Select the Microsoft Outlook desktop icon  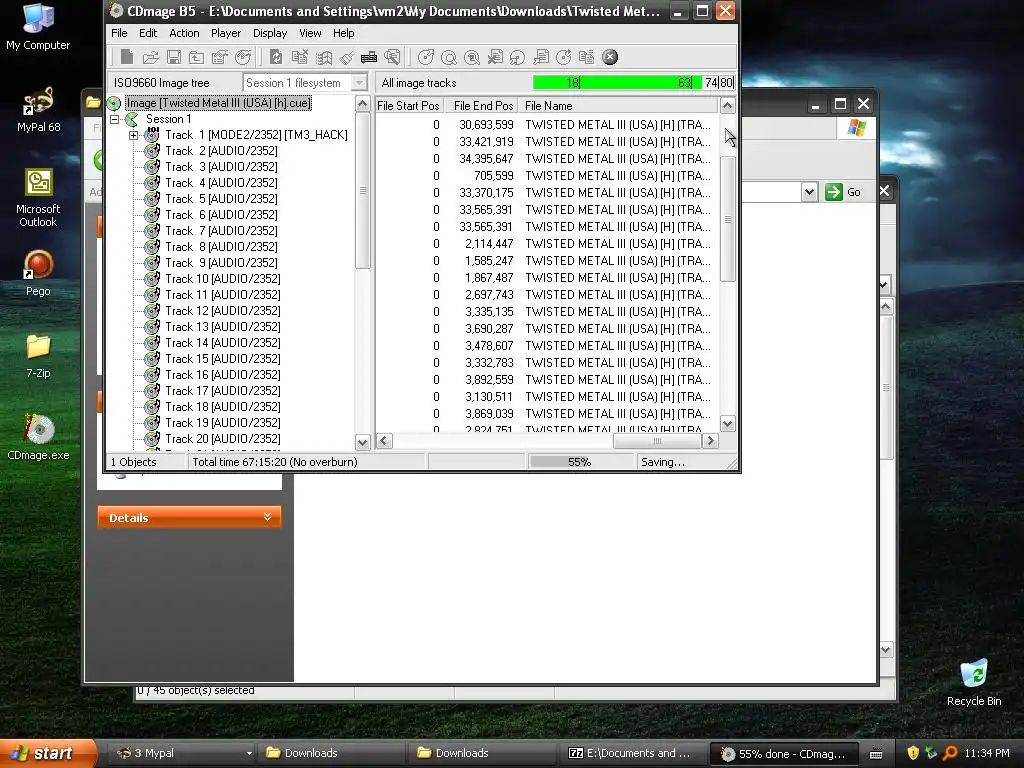38,198
